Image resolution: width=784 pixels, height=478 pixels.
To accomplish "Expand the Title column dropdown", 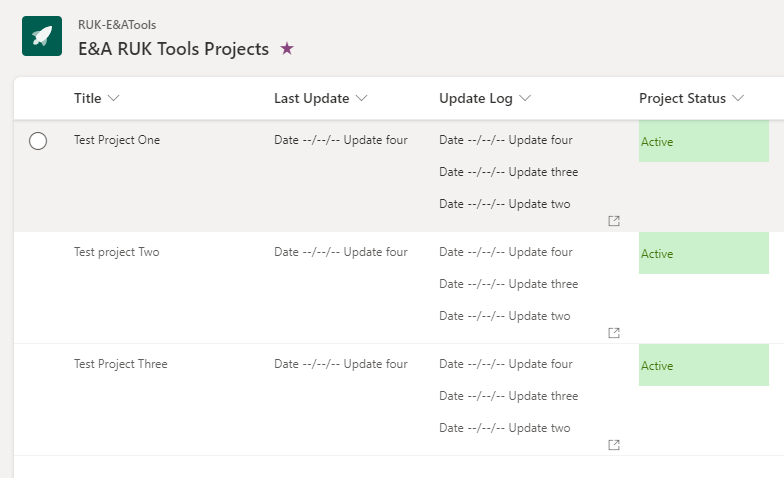I will [113, 98].
